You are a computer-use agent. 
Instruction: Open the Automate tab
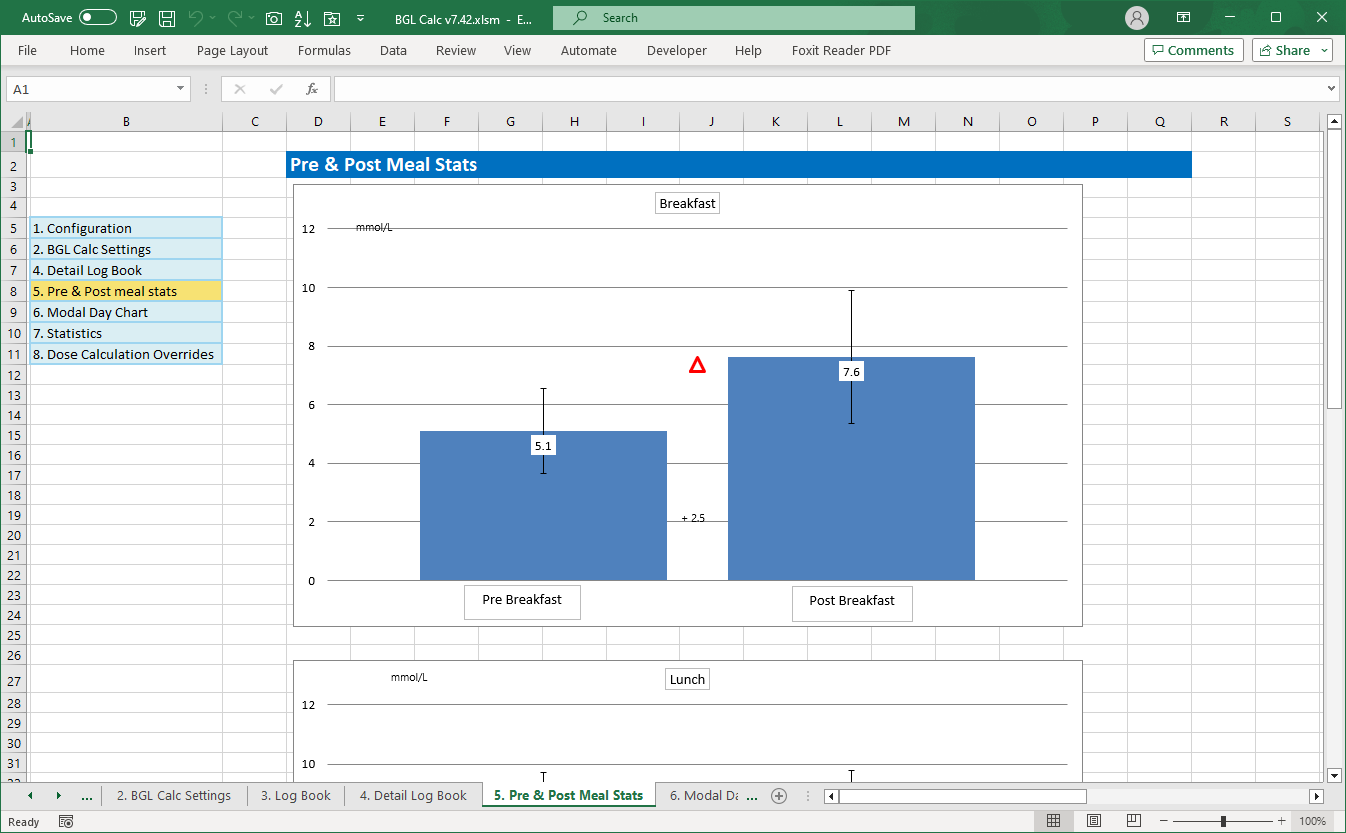click(x=589, y=50)
